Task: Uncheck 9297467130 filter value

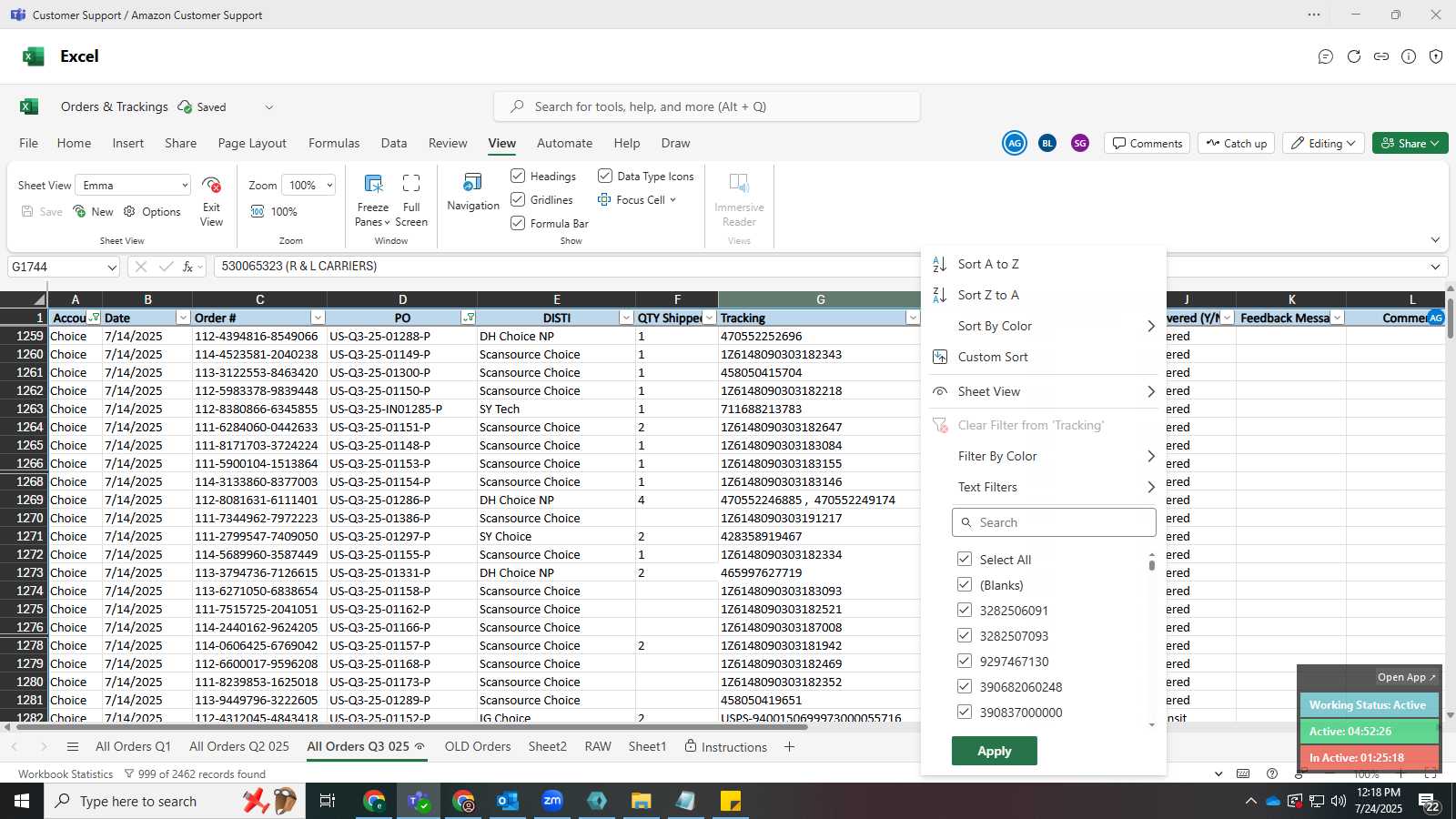Action: tap(965, 661)
